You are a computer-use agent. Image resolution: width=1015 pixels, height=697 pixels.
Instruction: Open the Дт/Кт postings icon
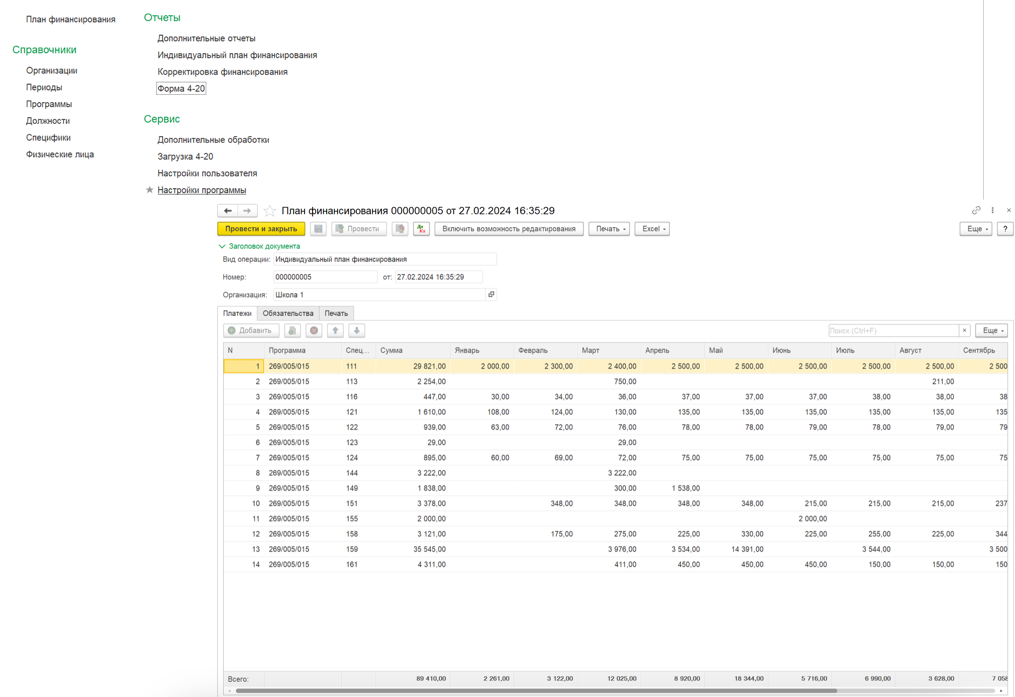point(421,229)
